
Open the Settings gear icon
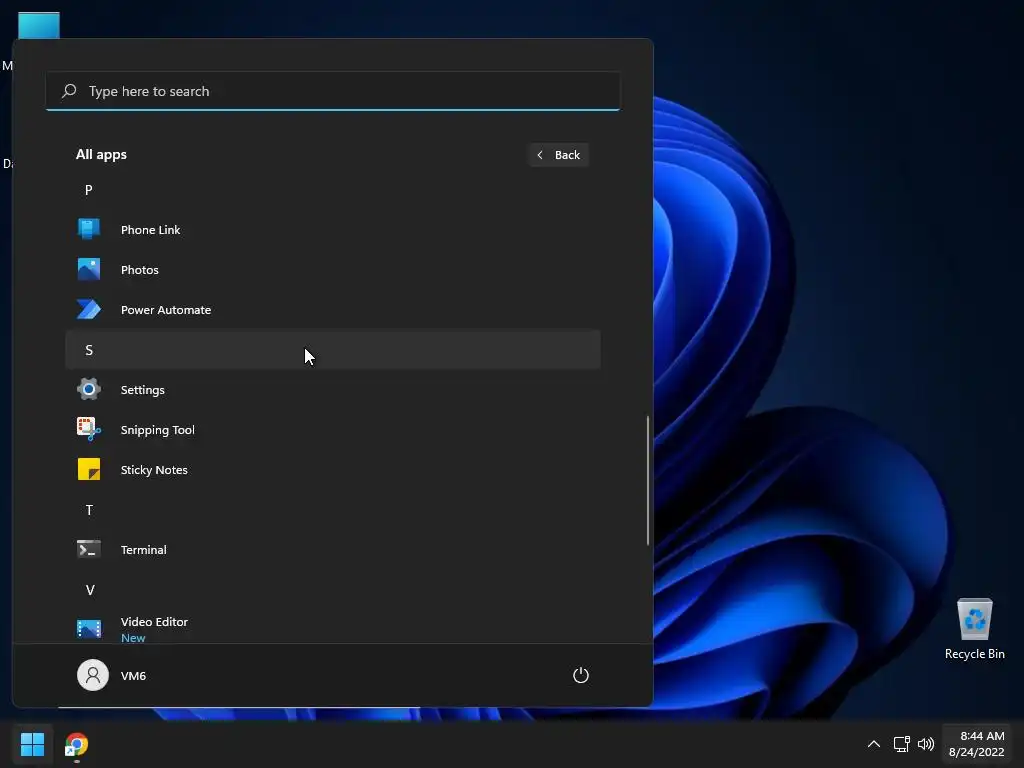(x=89, y=389)
